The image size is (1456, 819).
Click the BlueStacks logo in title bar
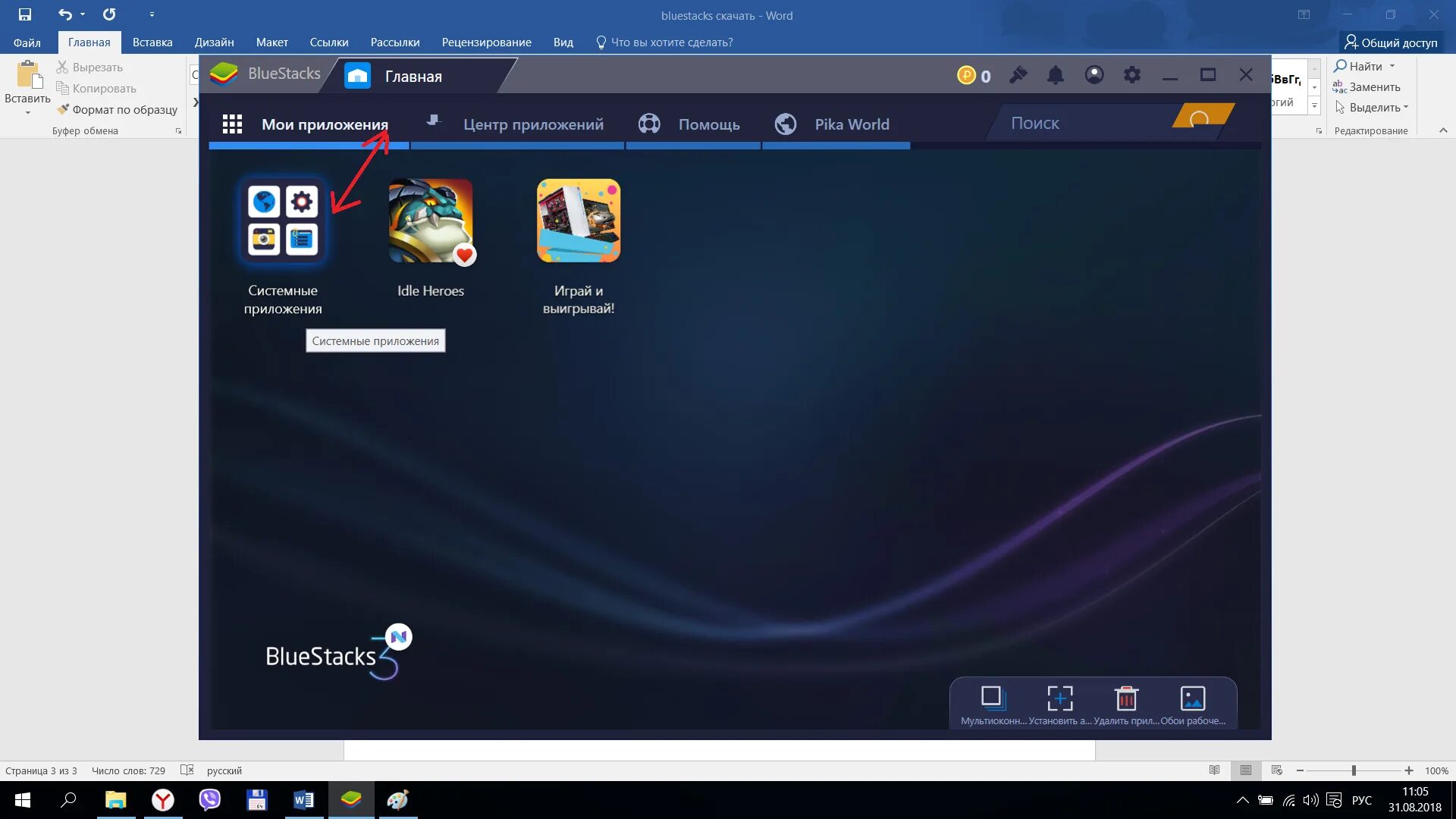click(x=224, y=74)
